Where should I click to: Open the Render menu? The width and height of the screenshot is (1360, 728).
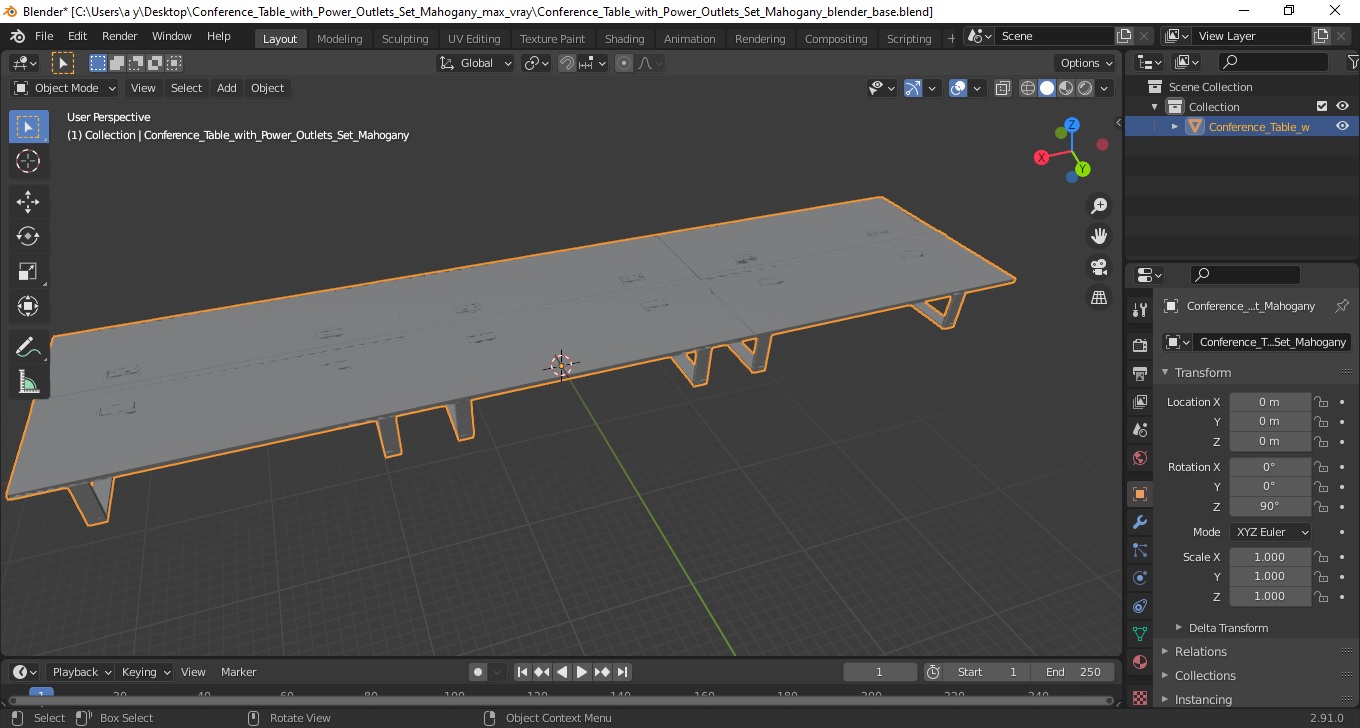click(120, 36)
